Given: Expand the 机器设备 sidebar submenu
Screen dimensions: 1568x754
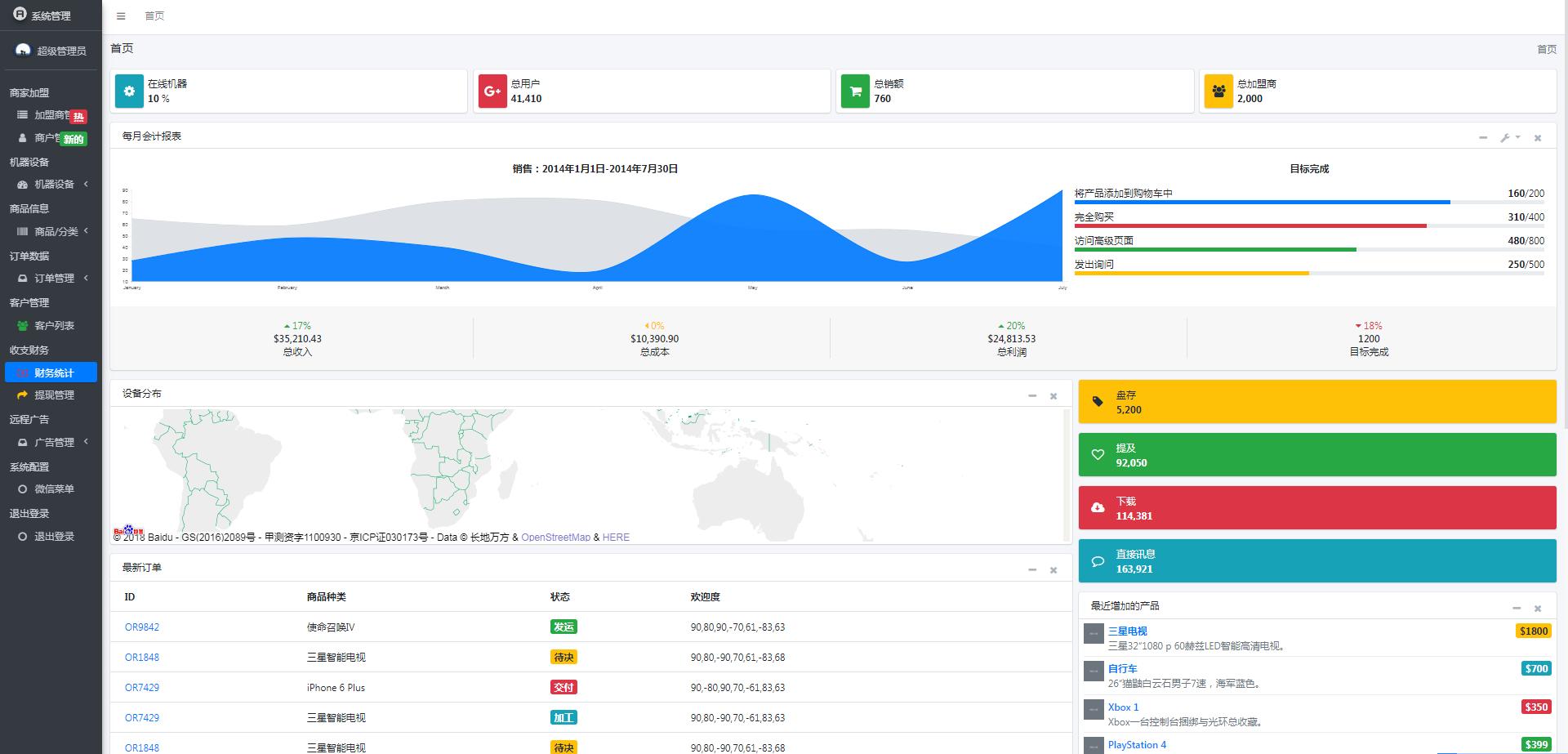Looking at the screenshot, I should 51,185.
